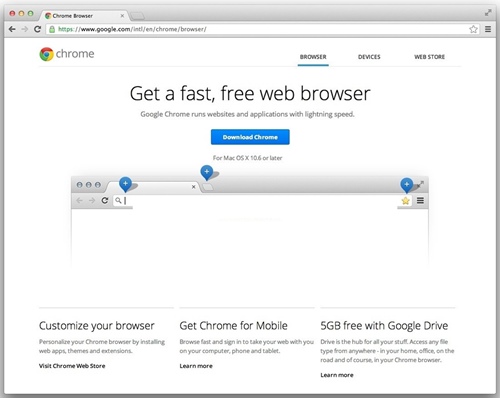Click the 'Get a fast, free web browser' headline
The height and width of the screenshot is (398, 500).
click(250, 93)
